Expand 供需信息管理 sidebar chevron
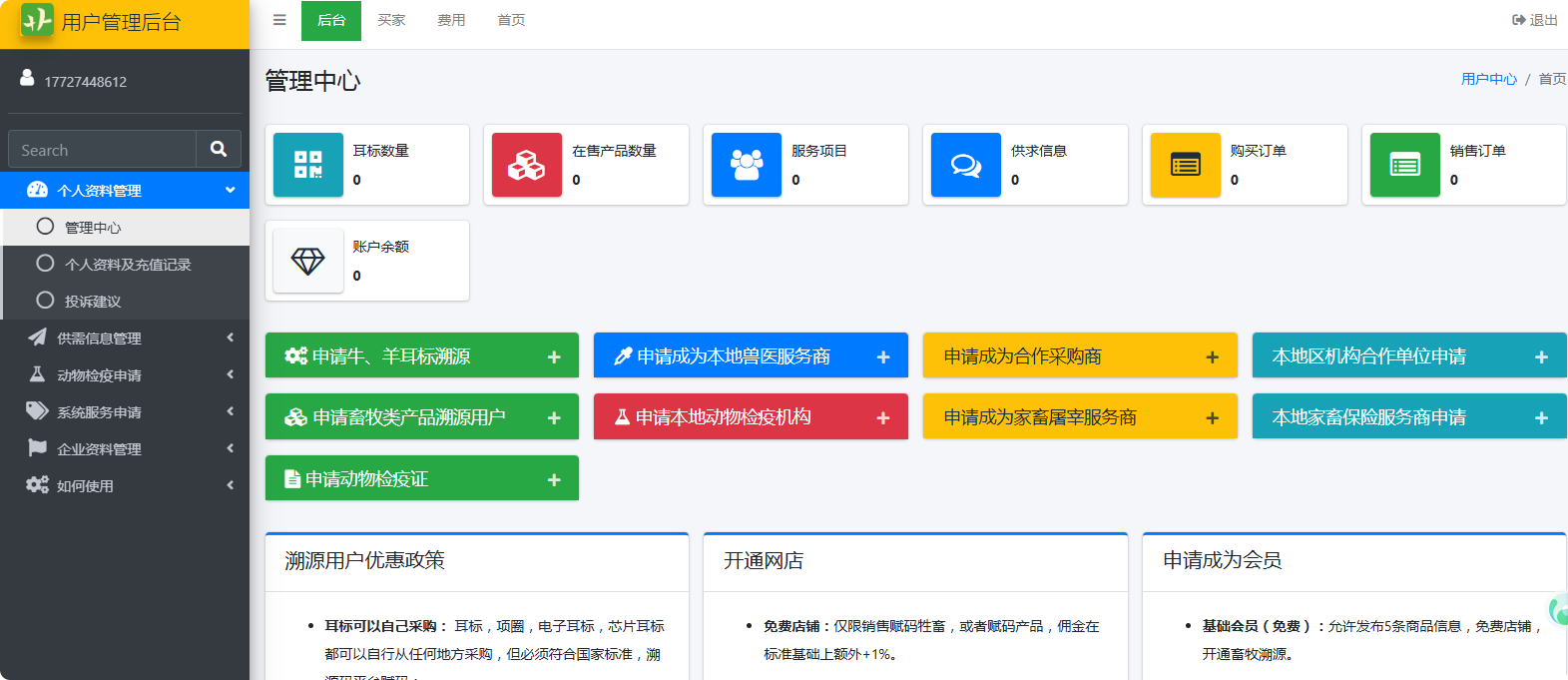Screen dimensions: 1568x680 pos(231,338)
